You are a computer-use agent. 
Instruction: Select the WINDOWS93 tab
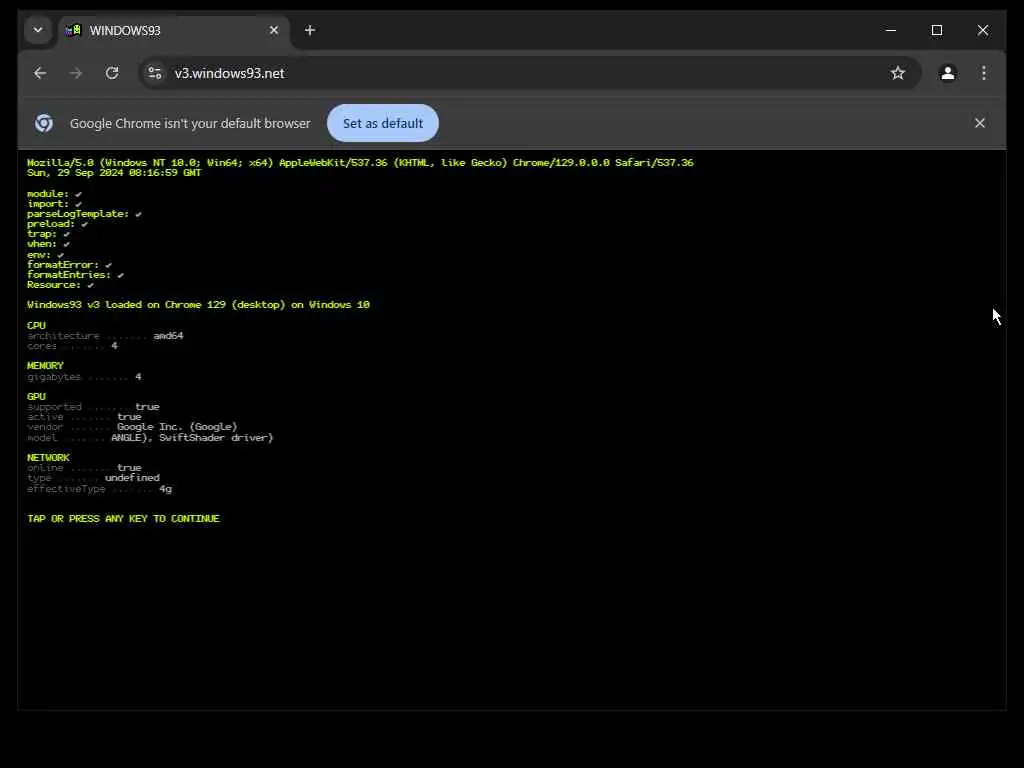click(x=174, y=31)
